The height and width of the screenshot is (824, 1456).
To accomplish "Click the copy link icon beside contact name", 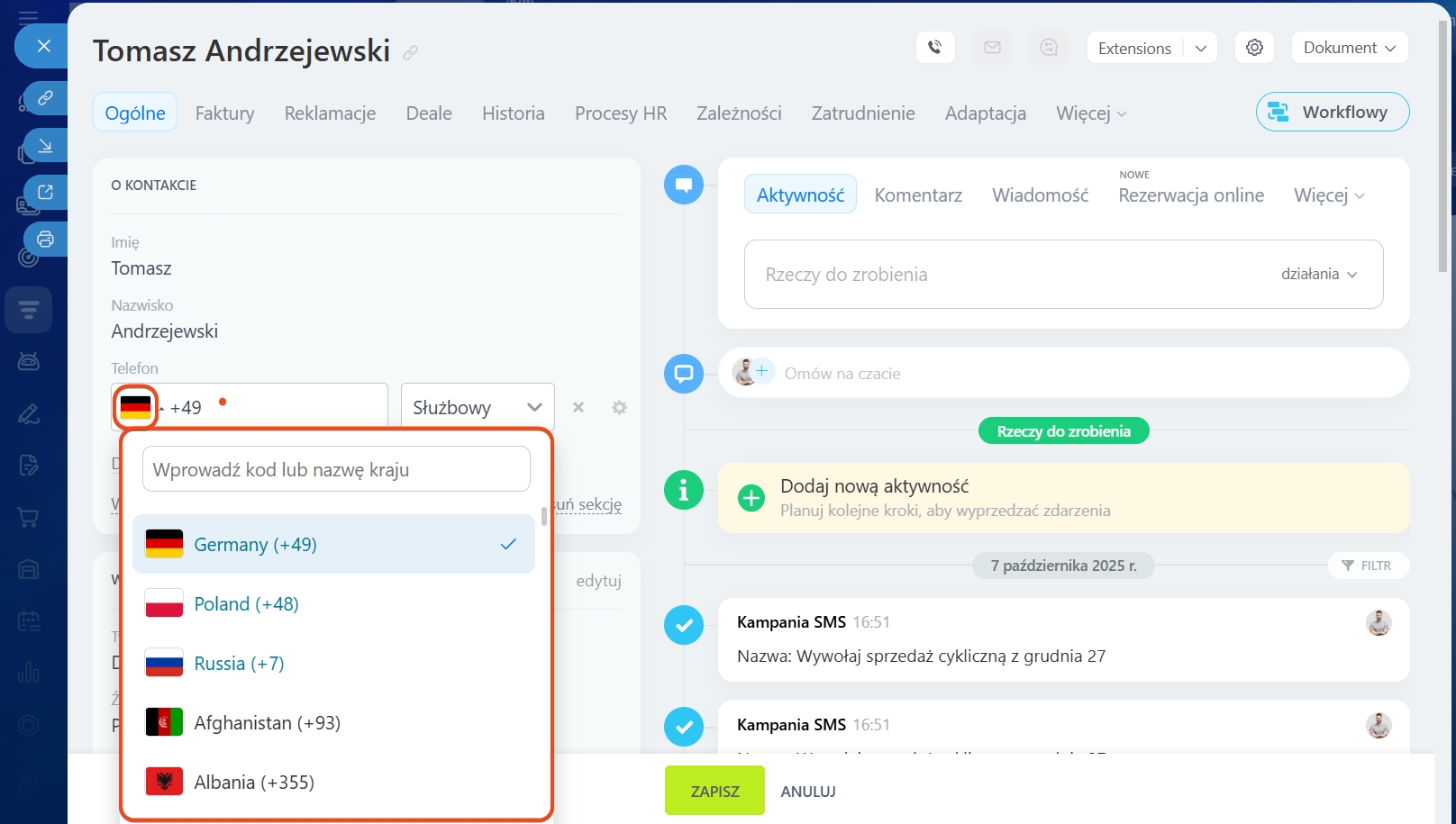I will coord(411,53).
